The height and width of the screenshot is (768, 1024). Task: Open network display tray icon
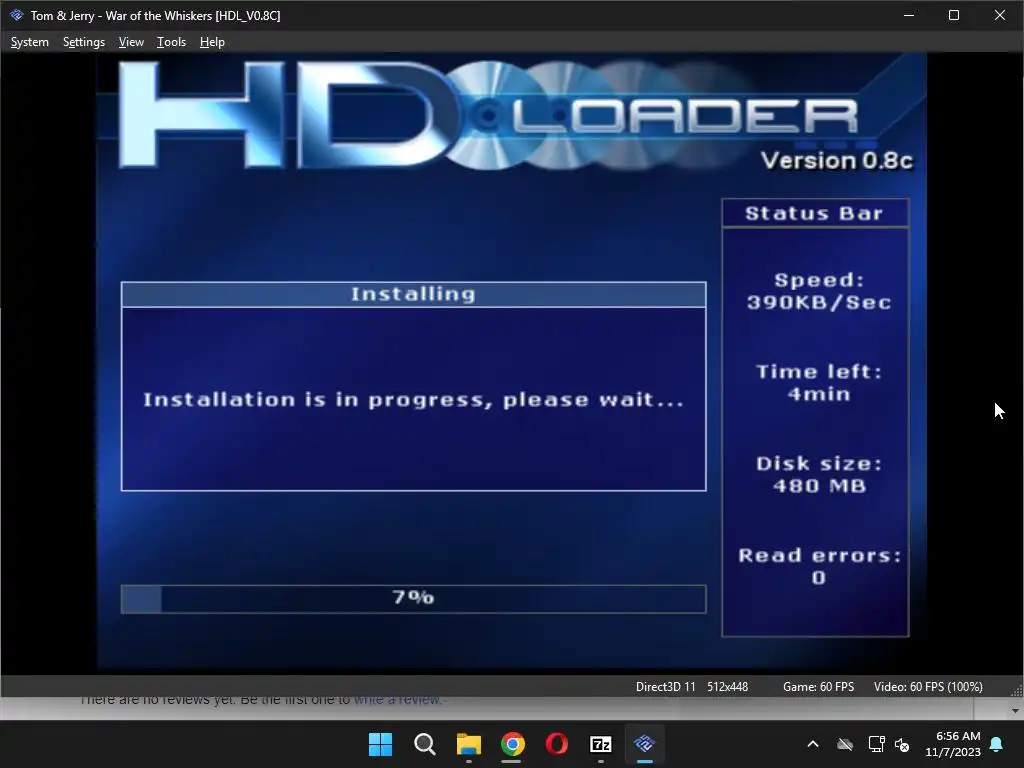[x=876, y=744]
